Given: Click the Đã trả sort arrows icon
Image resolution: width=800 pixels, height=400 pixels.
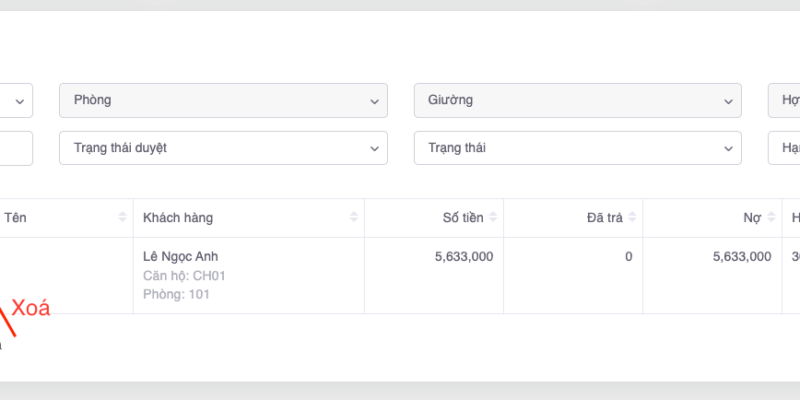Looking at the screenshot, I should pyautogui.click(x=632, y=218).
